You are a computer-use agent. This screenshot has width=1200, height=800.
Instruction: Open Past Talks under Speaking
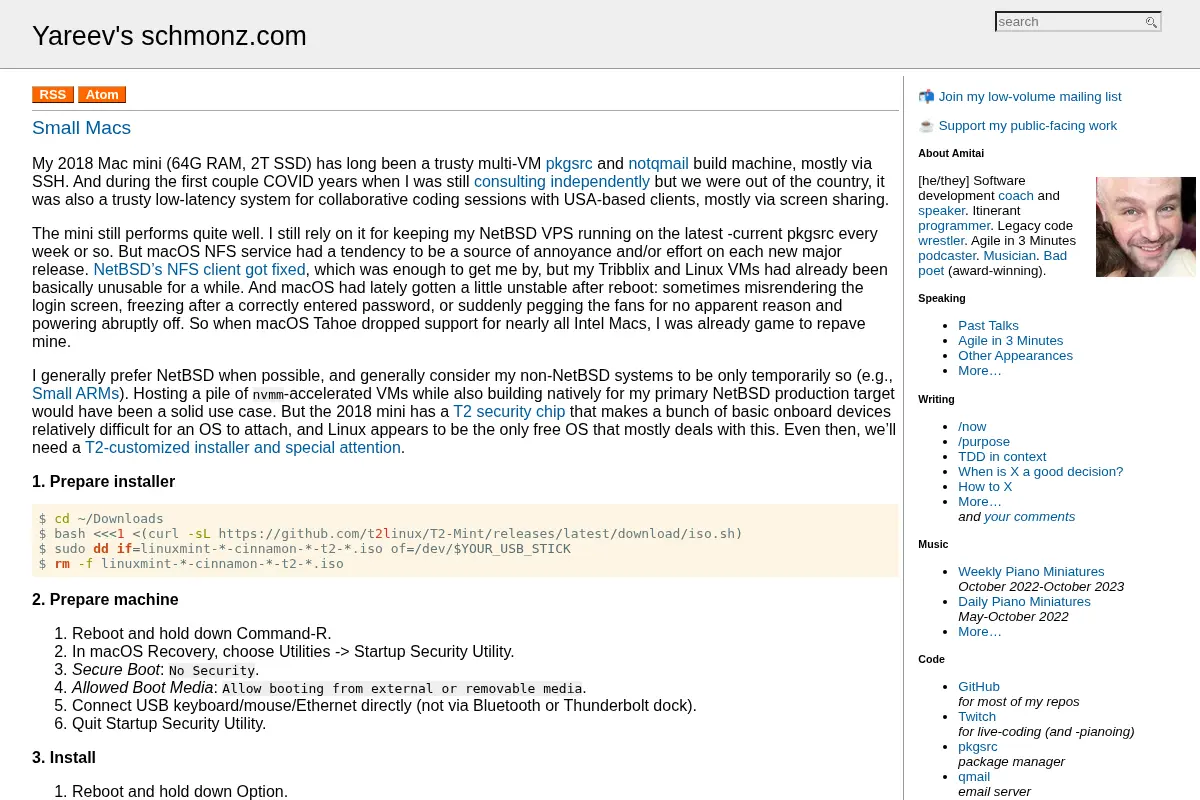pyautogui.click(x=988, y=326)
